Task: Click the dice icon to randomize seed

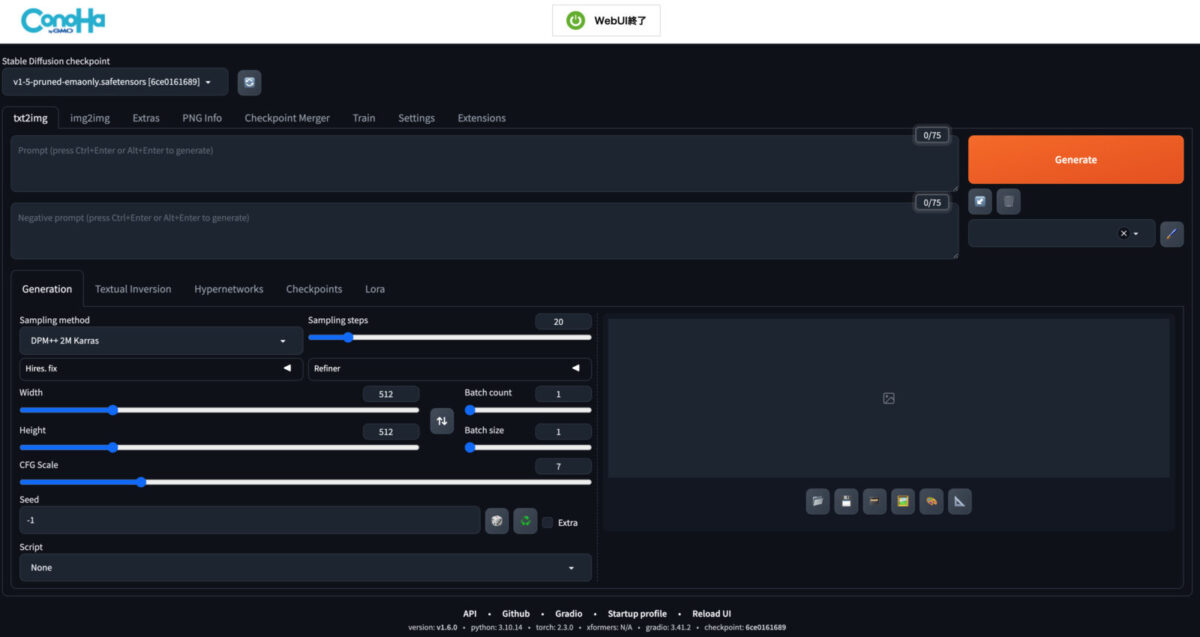Action: [x=496, y=521]
